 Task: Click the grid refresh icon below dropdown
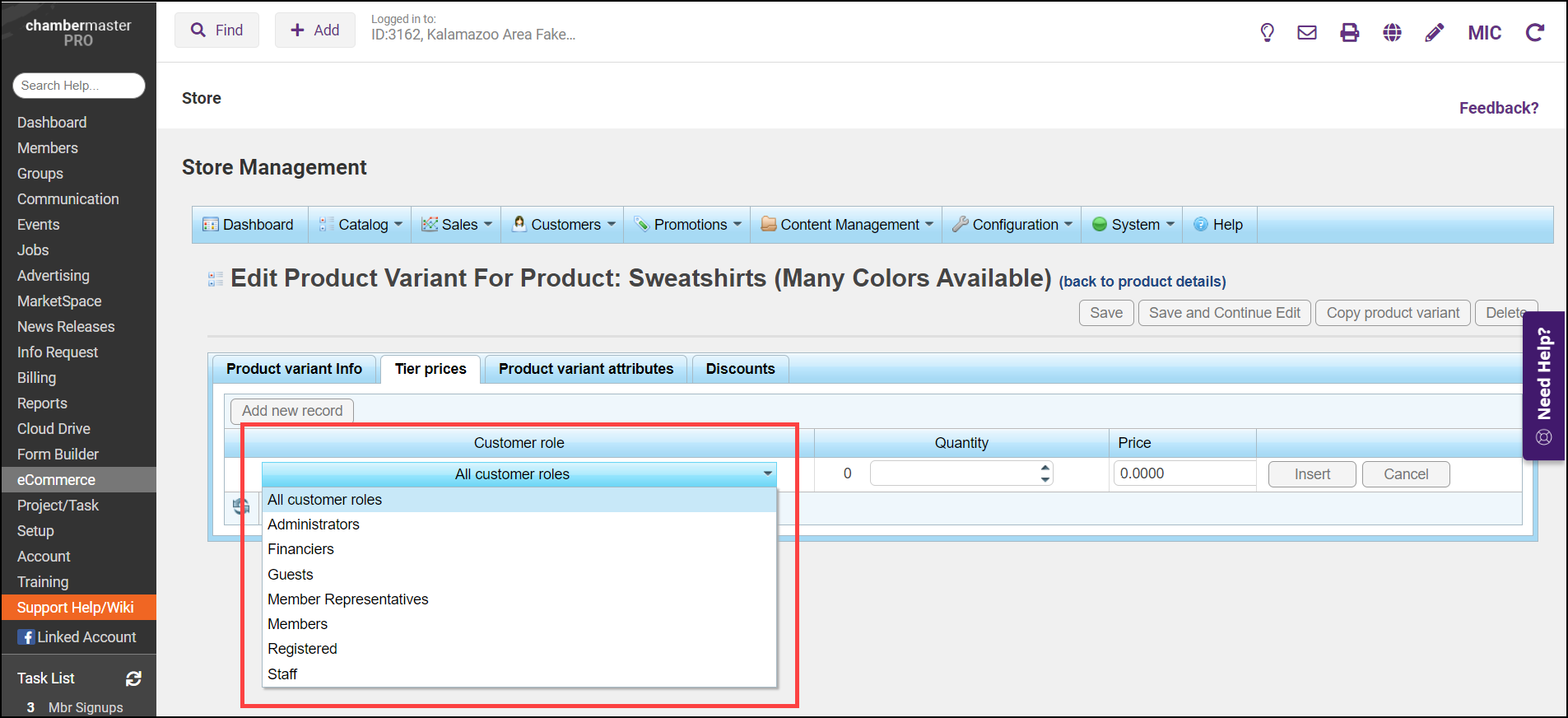pos(241,507)
